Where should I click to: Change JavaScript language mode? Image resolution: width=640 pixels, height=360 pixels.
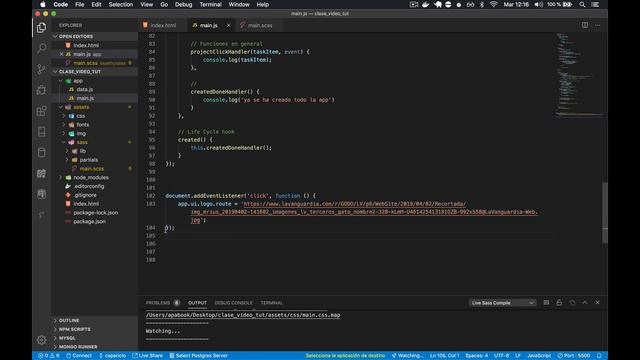(x=539, y=356)
